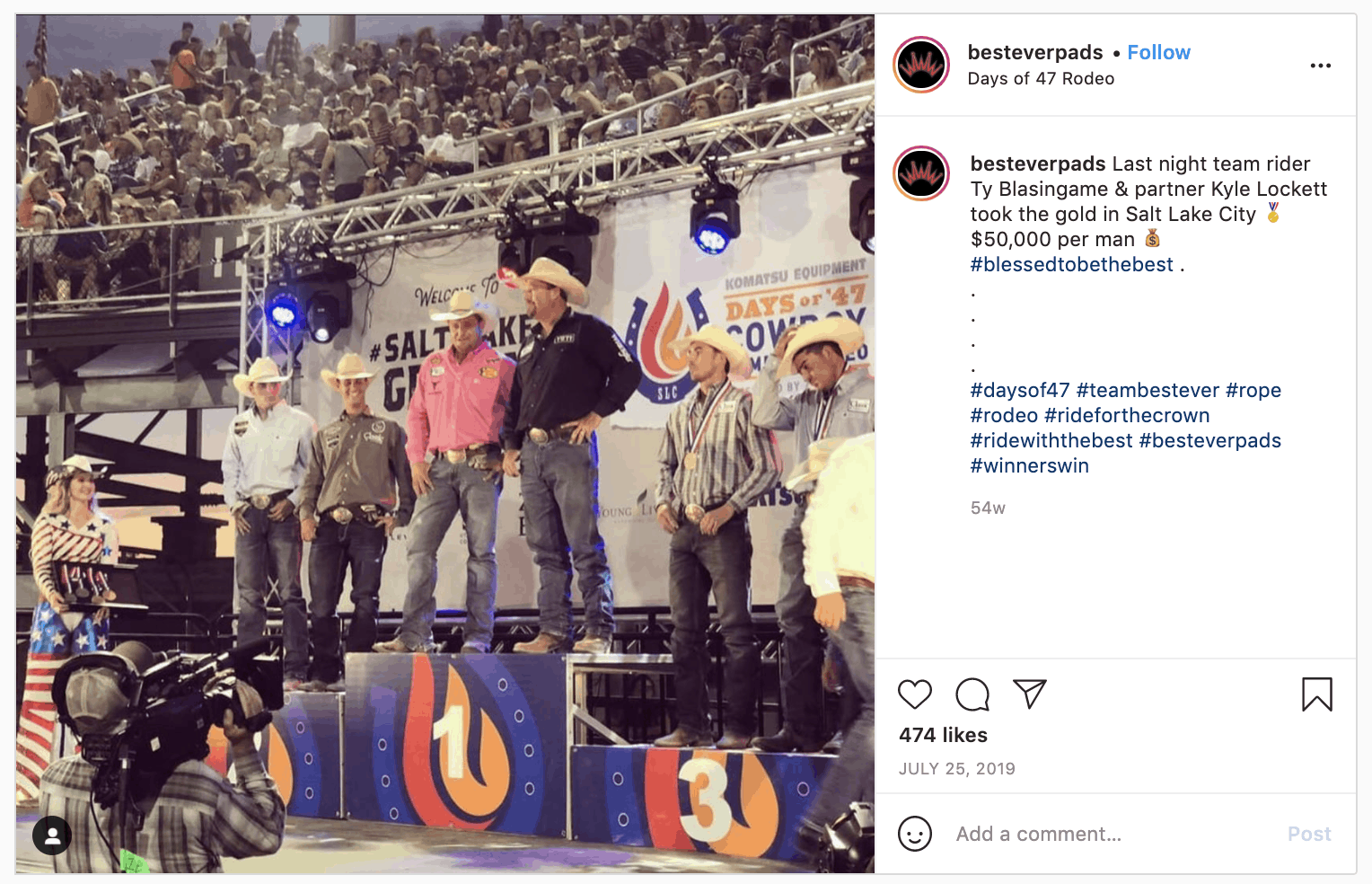Open the three-dot more options menu
Viewport: 1372px width, 884px height.
pos(1320,66)
